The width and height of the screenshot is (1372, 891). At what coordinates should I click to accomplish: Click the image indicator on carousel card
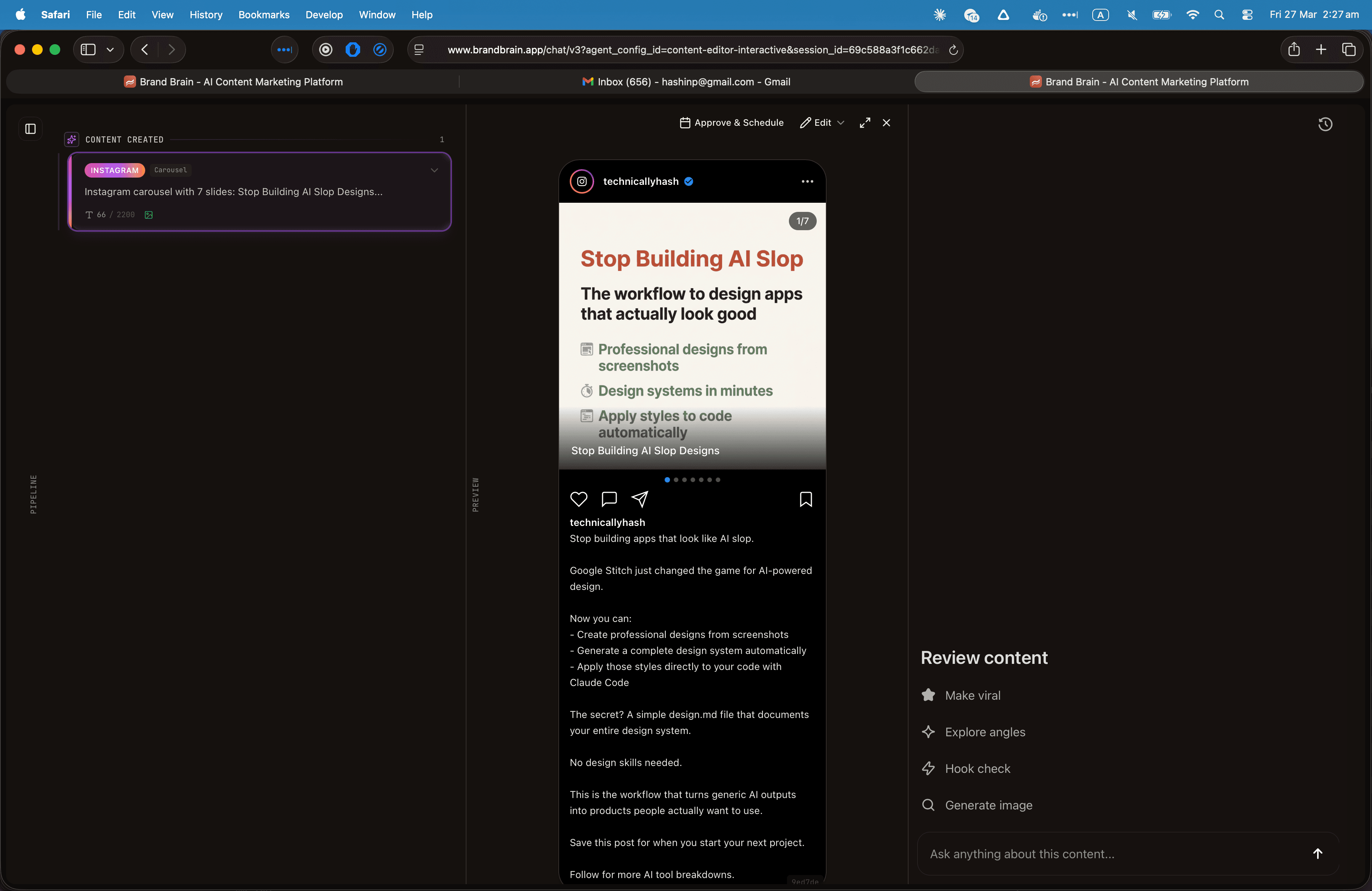[x=149, y=215]
